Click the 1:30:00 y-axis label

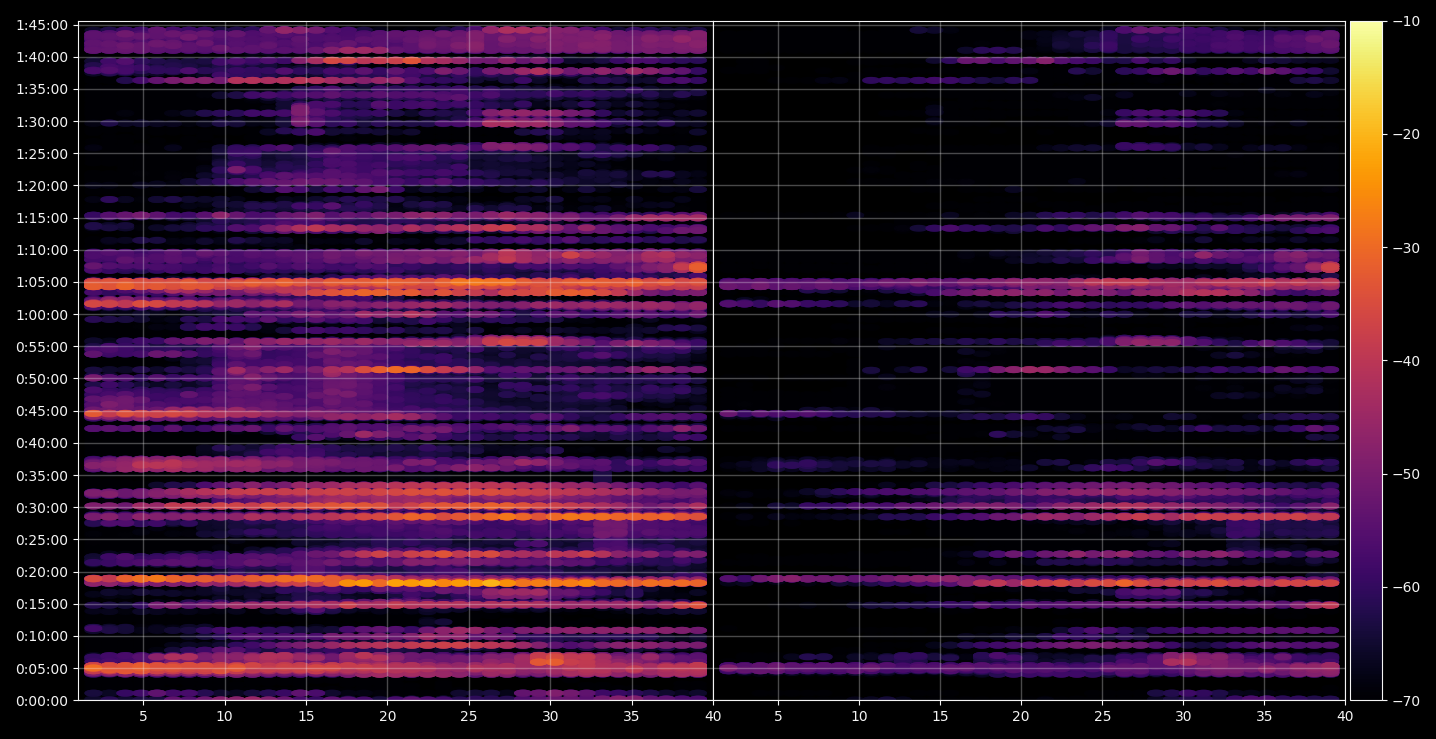[42, 122]
